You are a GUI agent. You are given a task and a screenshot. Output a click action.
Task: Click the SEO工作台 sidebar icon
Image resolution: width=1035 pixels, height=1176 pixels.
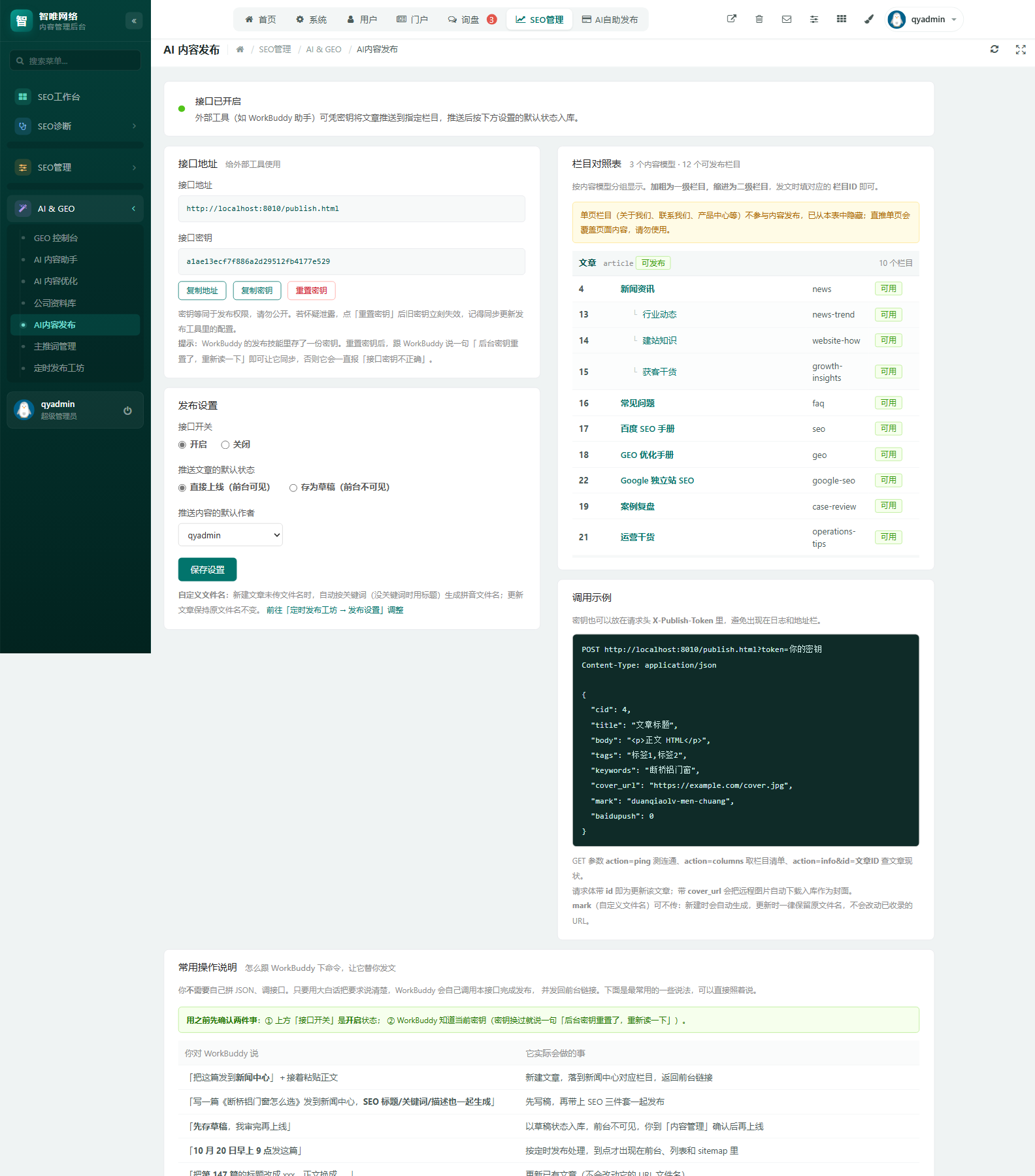pyautogui.click(x=23, y=97)
